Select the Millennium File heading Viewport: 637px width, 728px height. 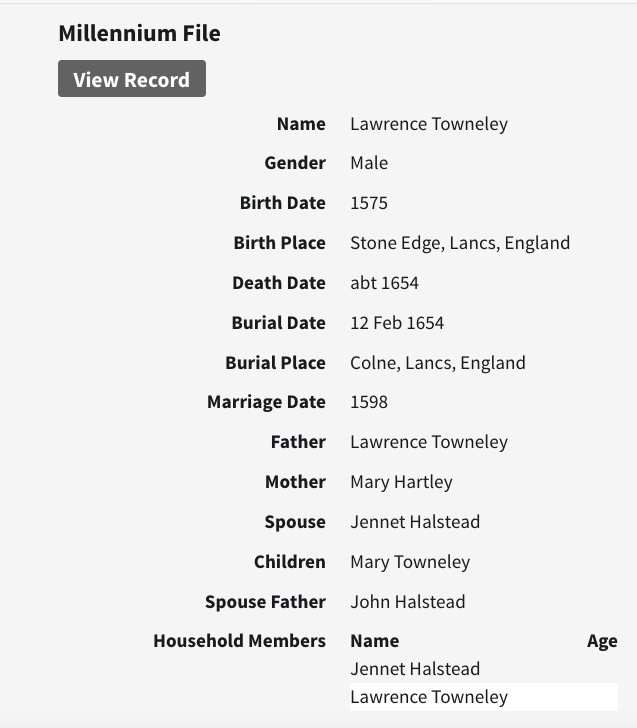[x=139, y=33]
